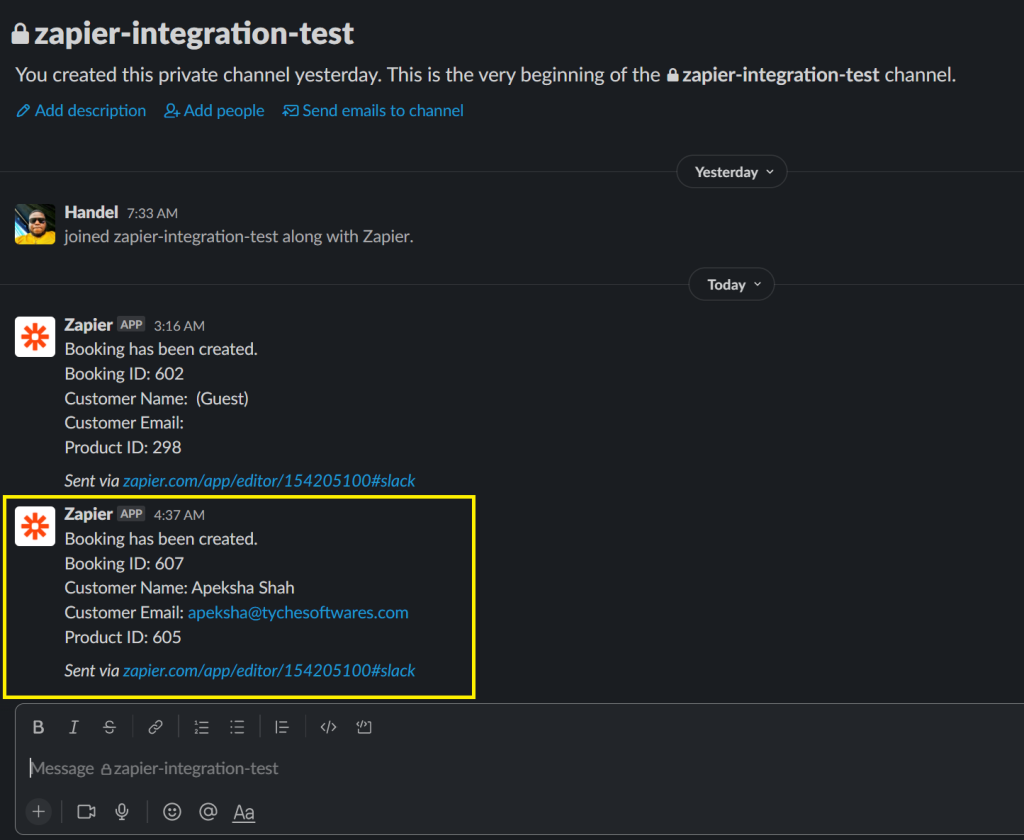Viewport: 1024px width, 840px height.
Task: Open zapier.com editor link in 4:37 AM message
Action: point(269,671)
